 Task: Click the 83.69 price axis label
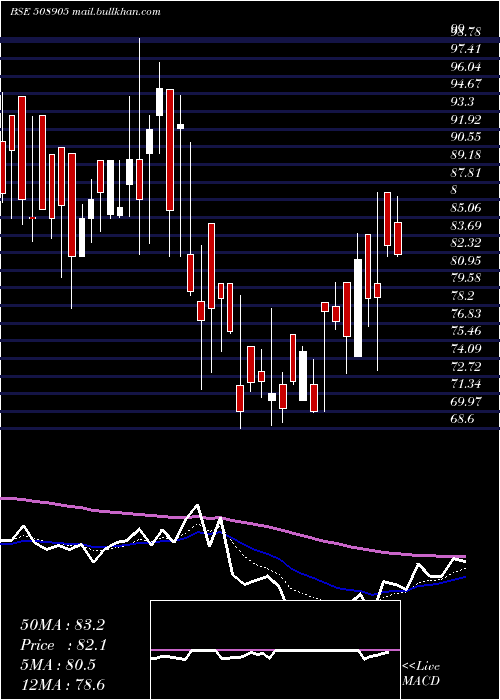(x=467, y=225)
